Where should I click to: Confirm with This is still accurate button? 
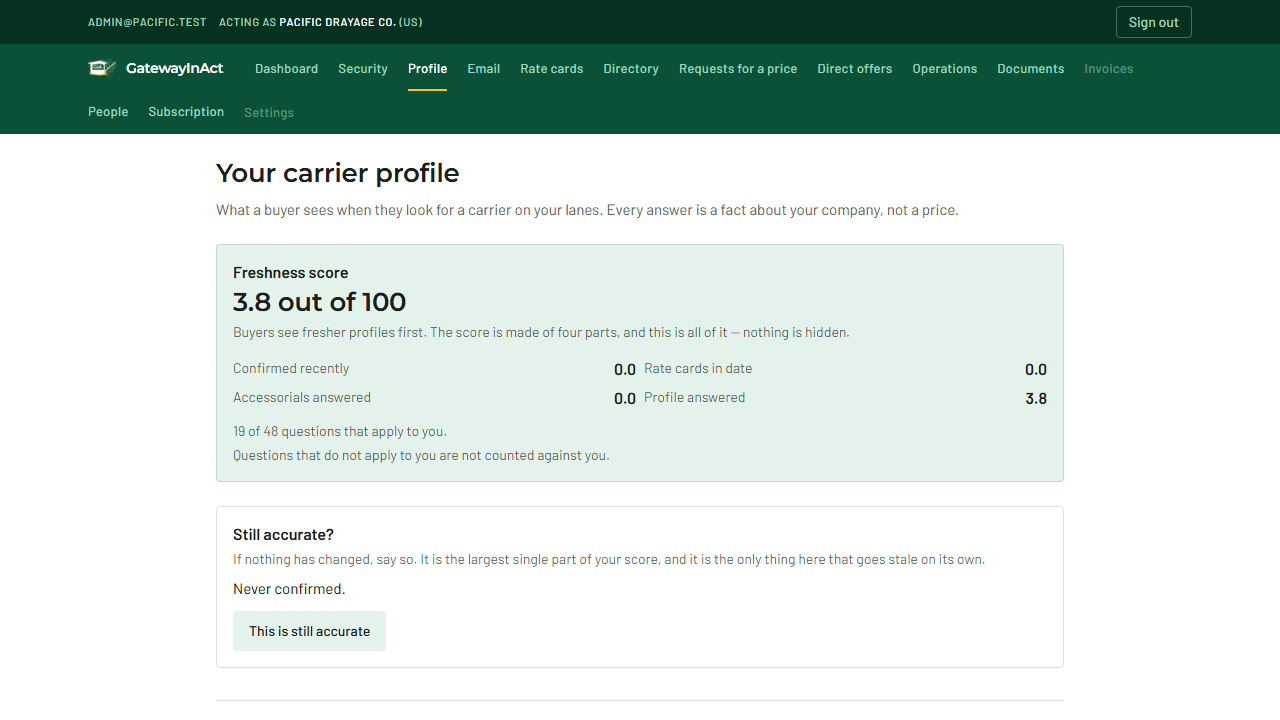click(310, 631)
